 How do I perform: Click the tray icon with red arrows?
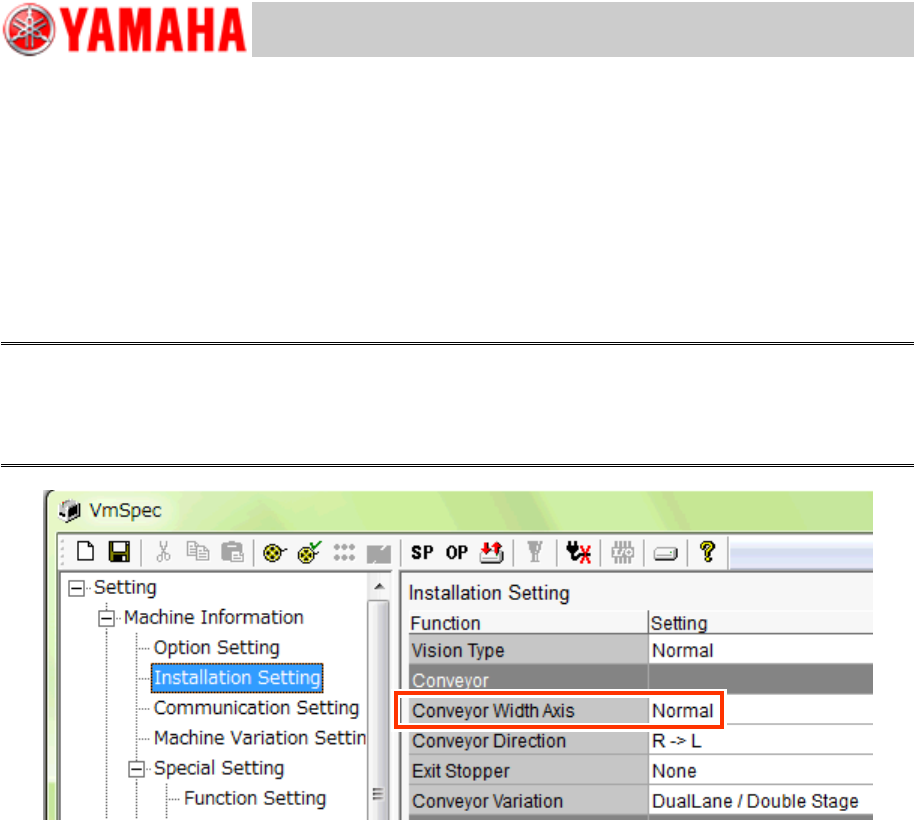pos(491,552)
